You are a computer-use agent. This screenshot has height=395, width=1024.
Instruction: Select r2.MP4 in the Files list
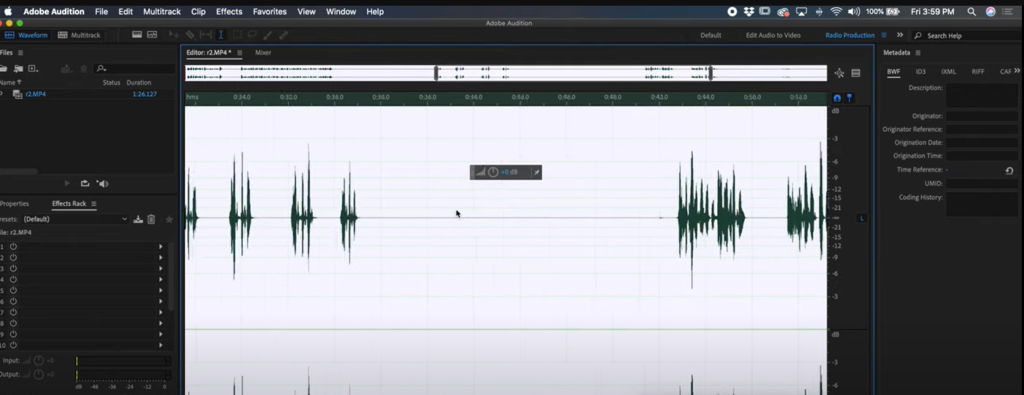(x=35, y=94)
